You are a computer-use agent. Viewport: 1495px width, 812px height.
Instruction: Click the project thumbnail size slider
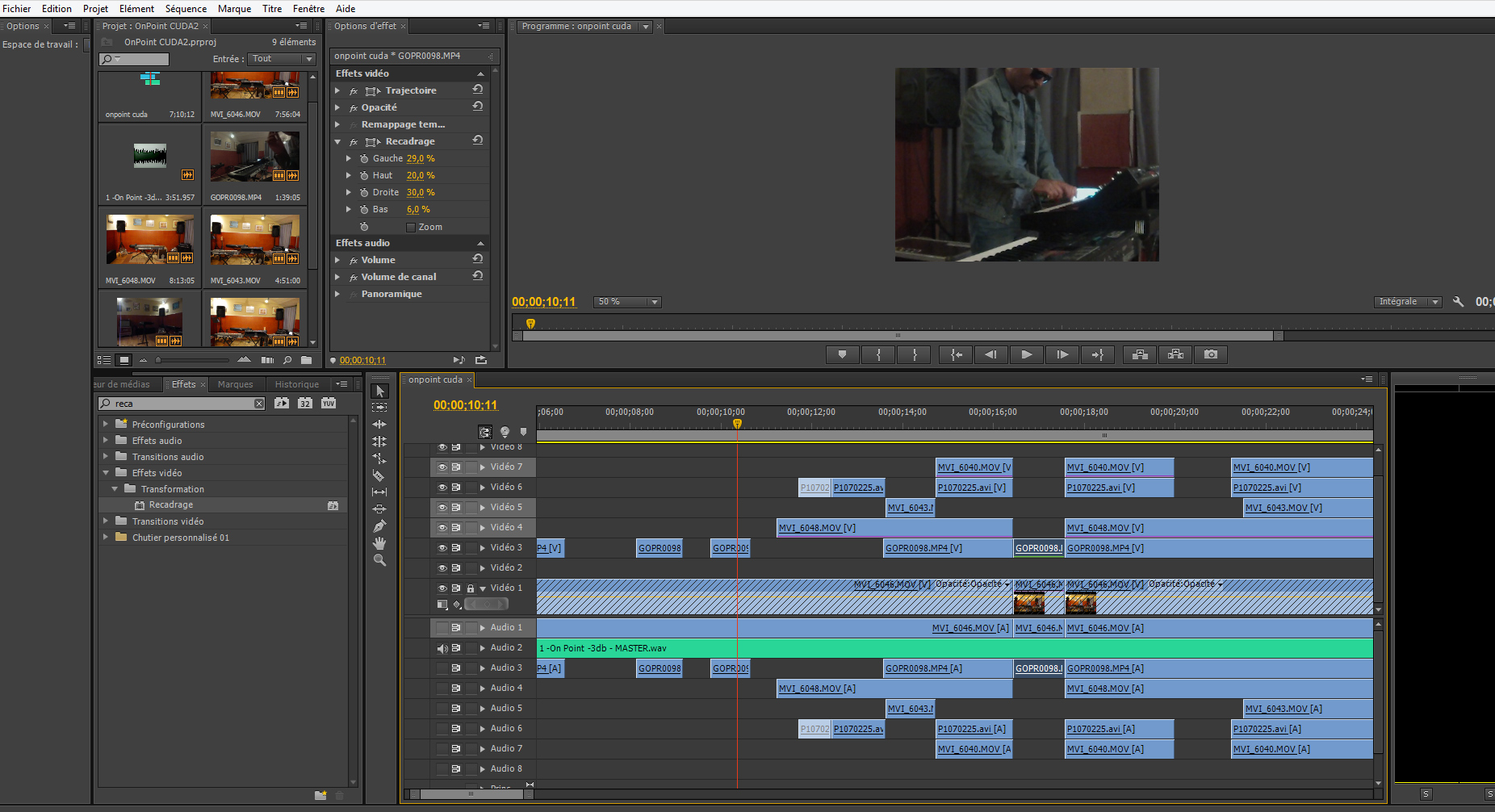point(160,360)
